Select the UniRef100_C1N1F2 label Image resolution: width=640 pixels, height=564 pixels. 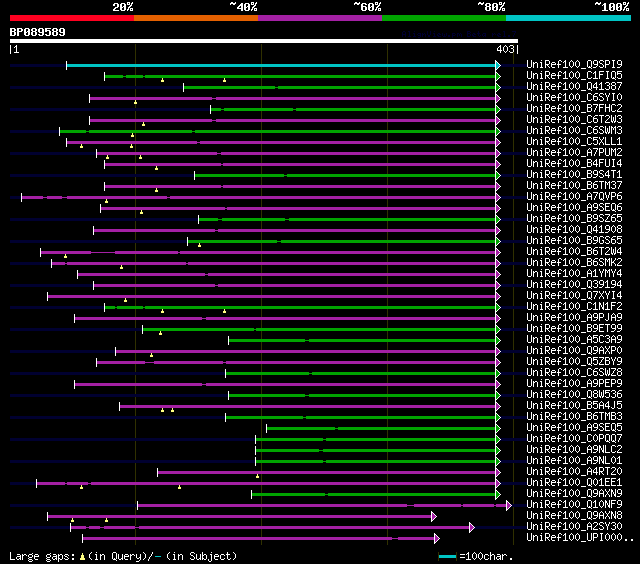pos(574,306)
